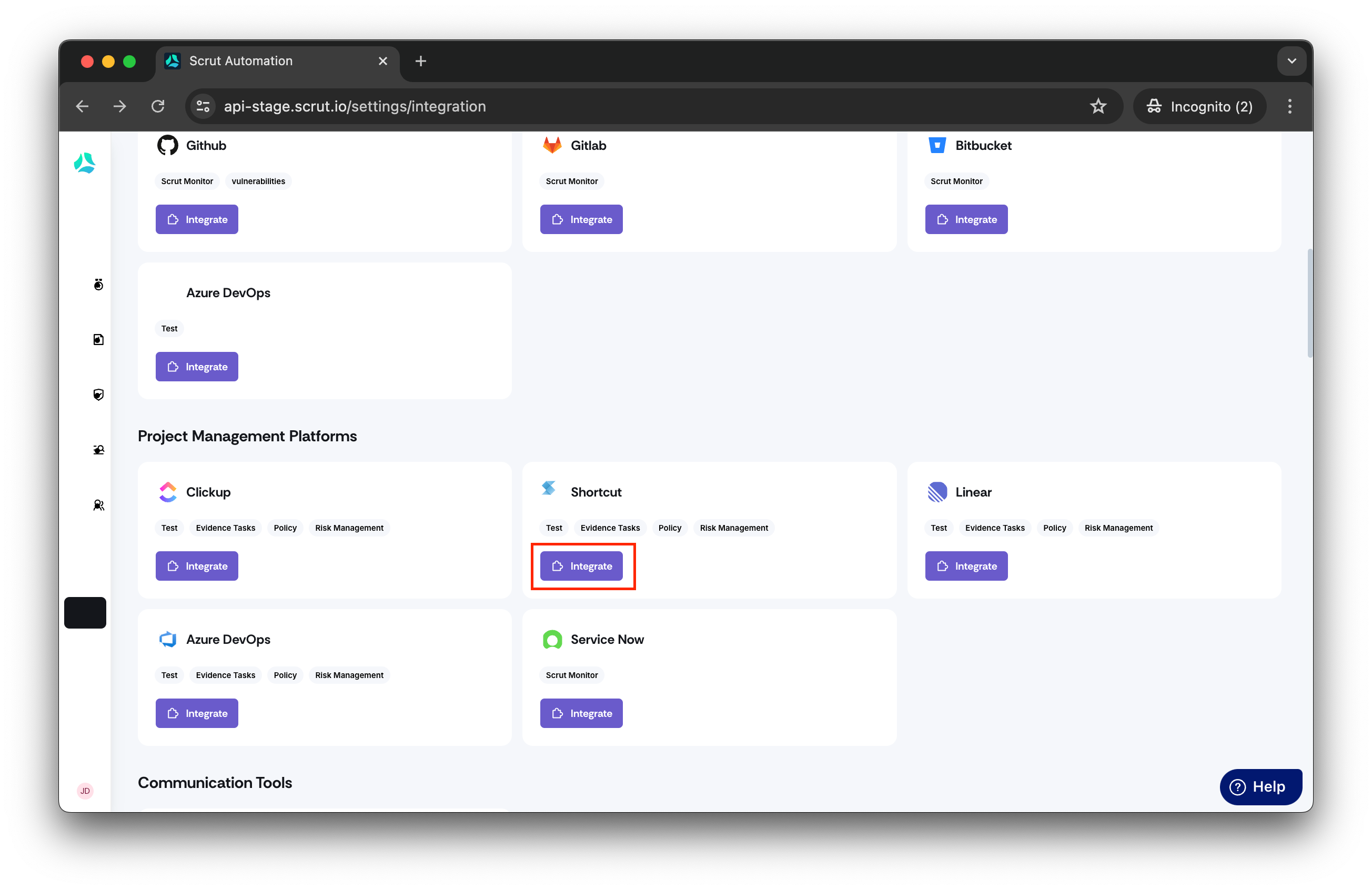Open the stopwatch icon in sidebar
The height and width of the screenshot is (890, 1372).
coord(98,284)
